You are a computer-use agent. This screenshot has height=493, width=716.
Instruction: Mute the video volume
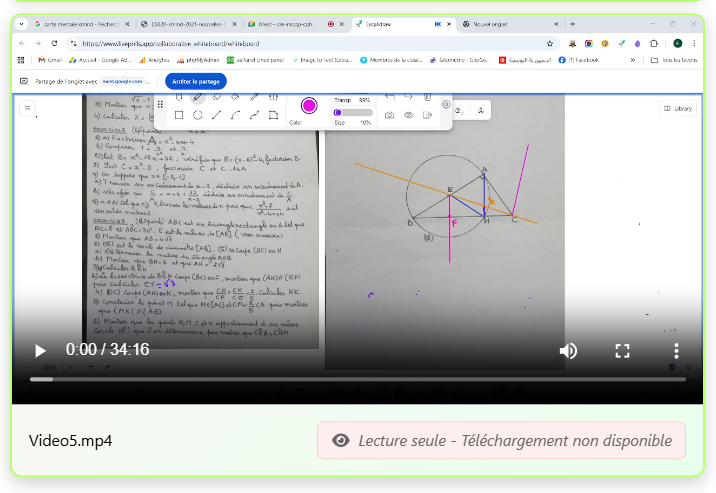[x=568, y=350]
